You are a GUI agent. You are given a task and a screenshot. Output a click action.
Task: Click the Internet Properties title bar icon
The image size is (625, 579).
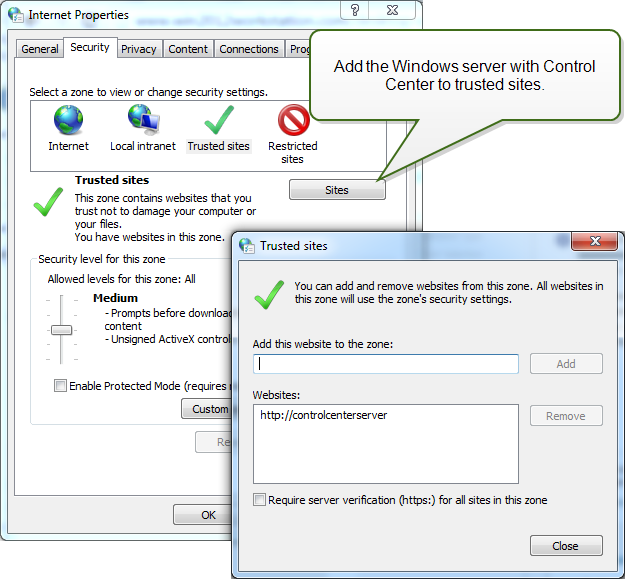tap(15, 15)
